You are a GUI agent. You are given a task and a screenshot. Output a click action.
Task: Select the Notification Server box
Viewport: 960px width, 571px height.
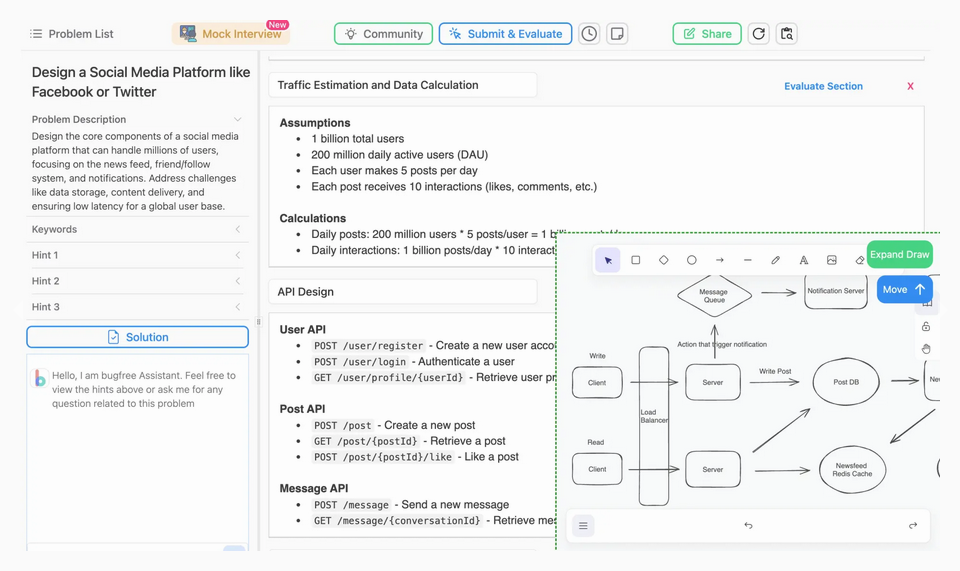[836, 291]
